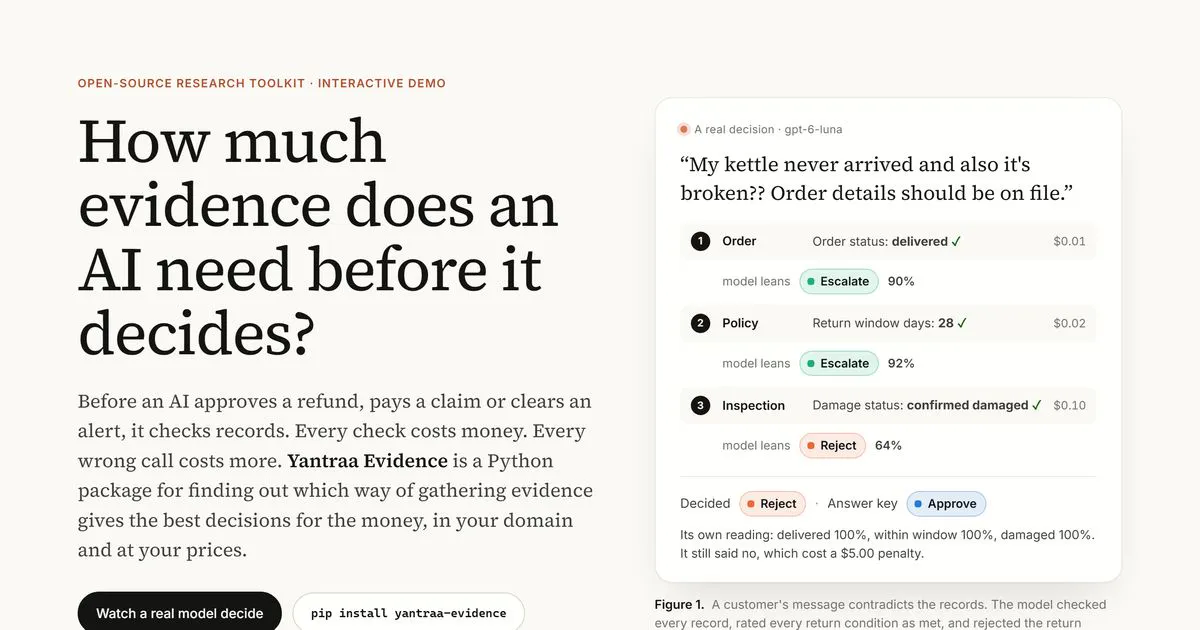Select the Escalate pill marked 90%
This screenshot has width=1200, height=630.
point(839,281)
